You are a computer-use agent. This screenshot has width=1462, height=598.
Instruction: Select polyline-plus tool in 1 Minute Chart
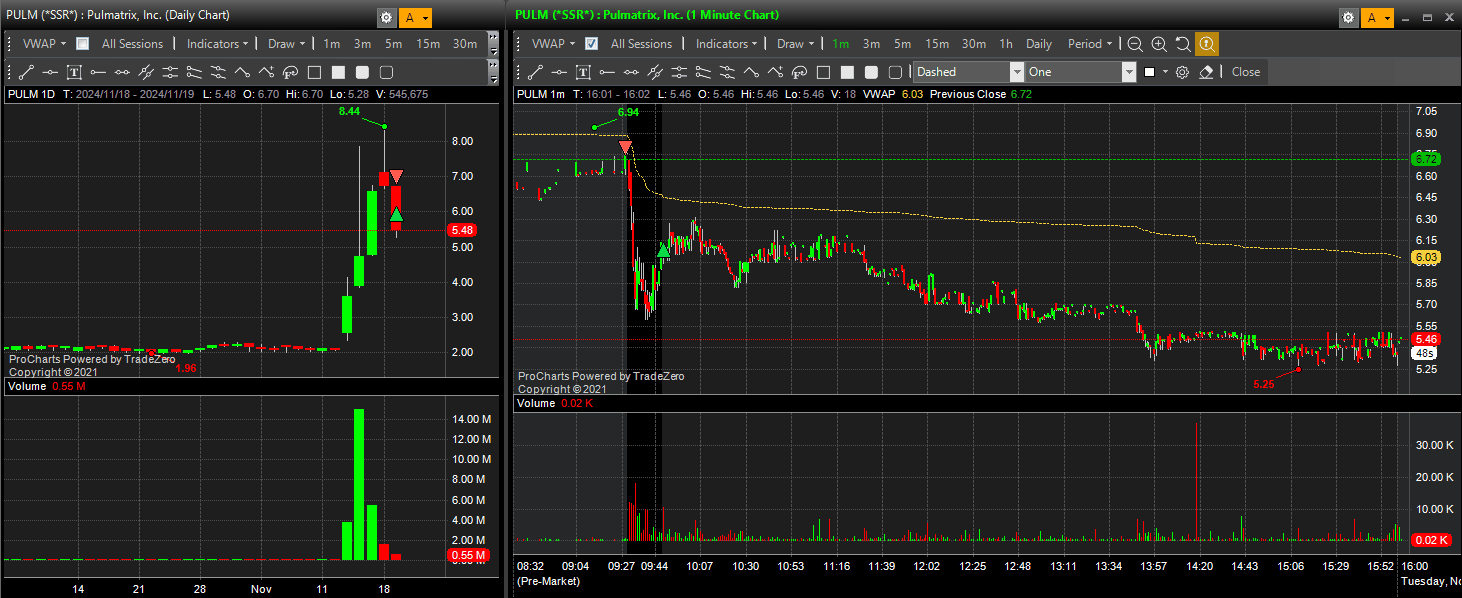point(775,72)
